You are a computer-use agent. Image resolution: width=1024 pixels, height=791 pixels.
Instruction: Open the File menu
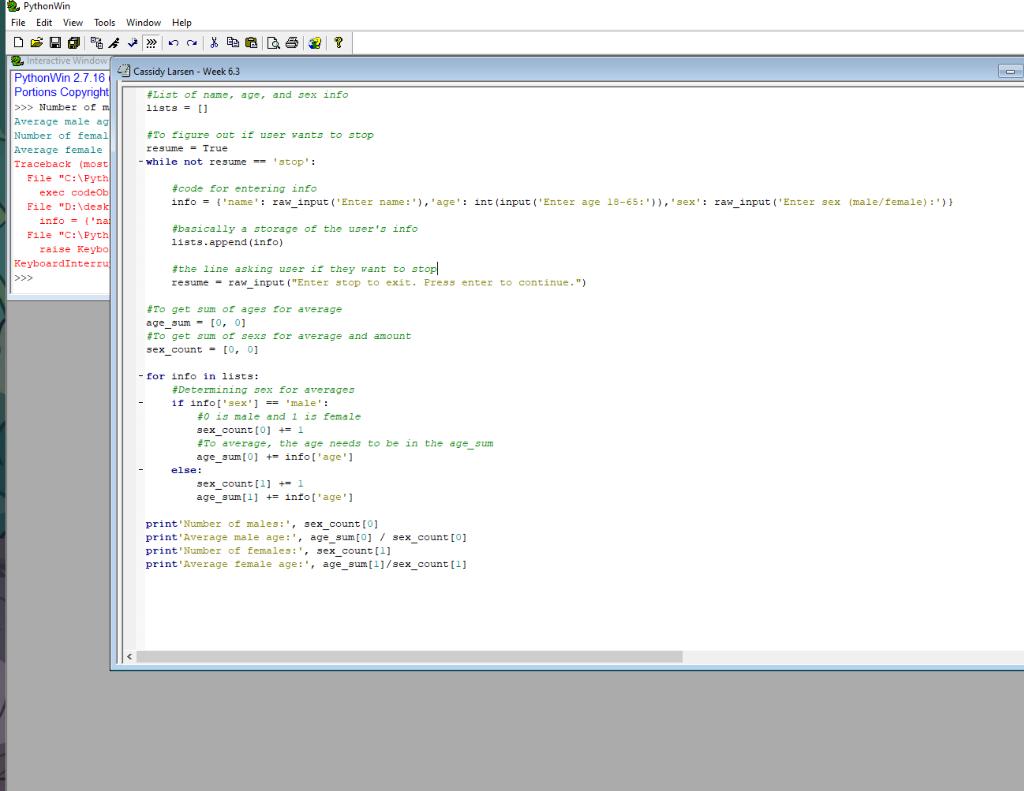click(x=16, y=22)
